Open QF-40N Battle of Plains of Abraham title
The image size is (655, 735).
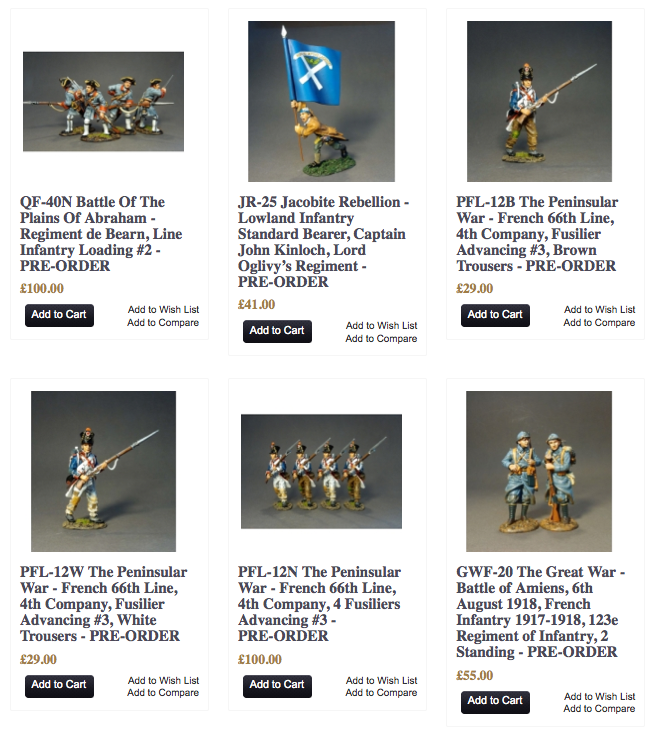coord(101,233)
